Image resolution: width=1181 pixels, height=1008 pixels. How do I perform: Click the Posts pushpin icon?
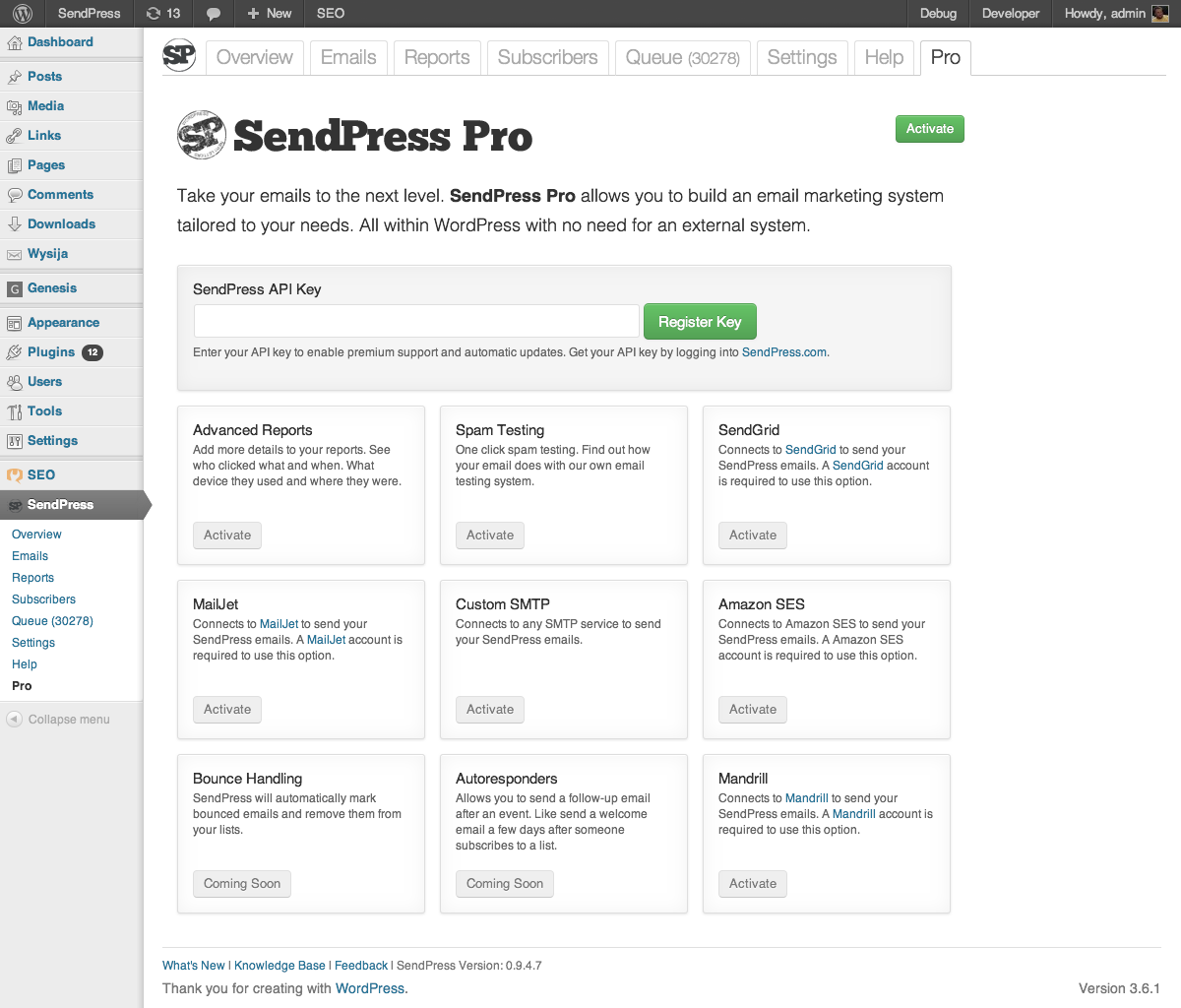[15, 77]
